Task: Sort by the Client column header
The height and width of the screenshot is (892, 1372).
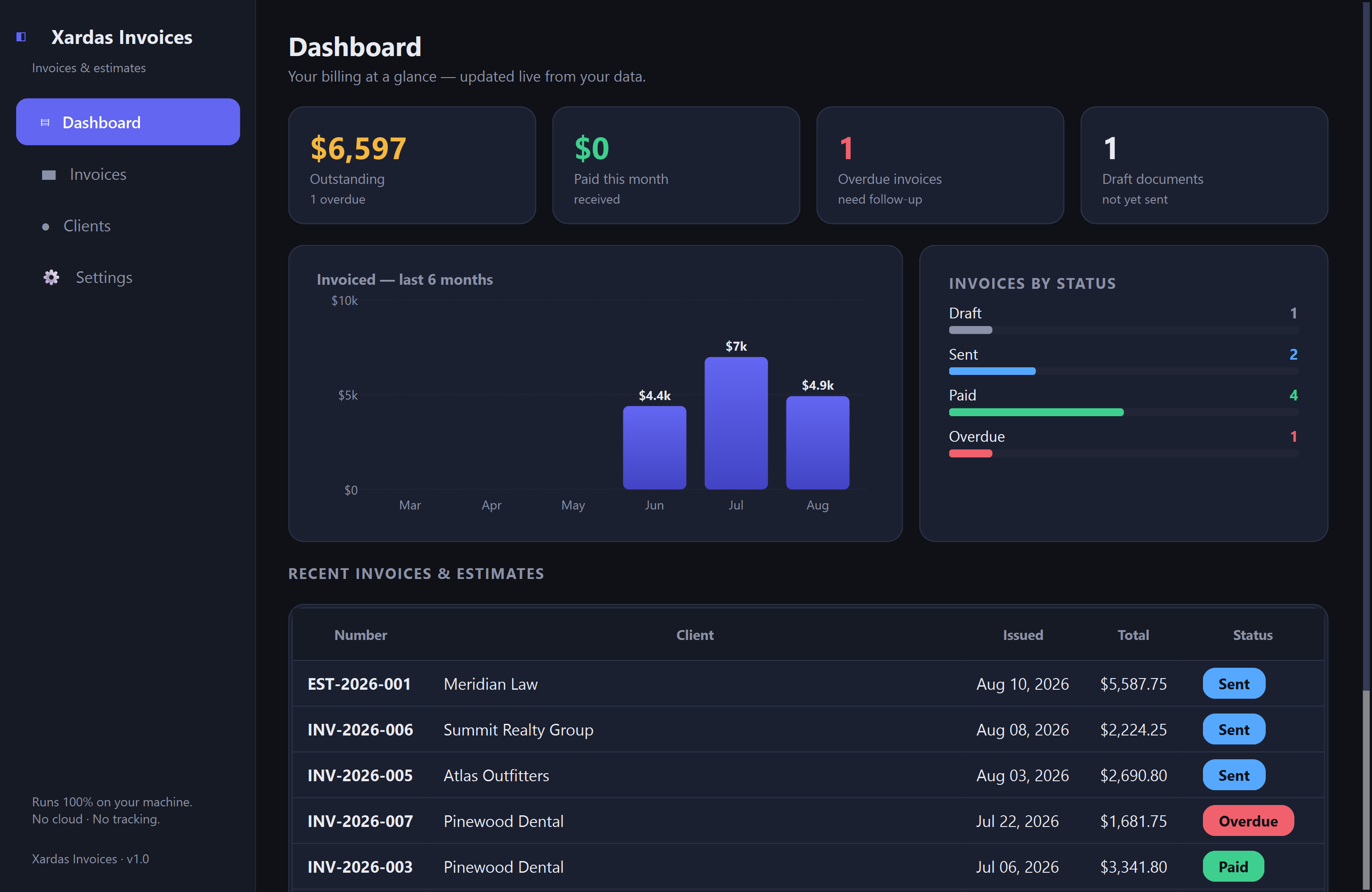Action: coord(695,635)
